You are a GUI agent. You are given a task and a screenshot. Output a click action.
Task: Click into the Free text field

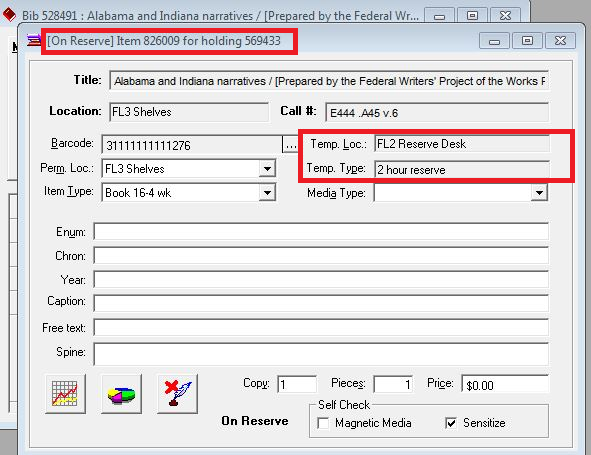point(321,327)
